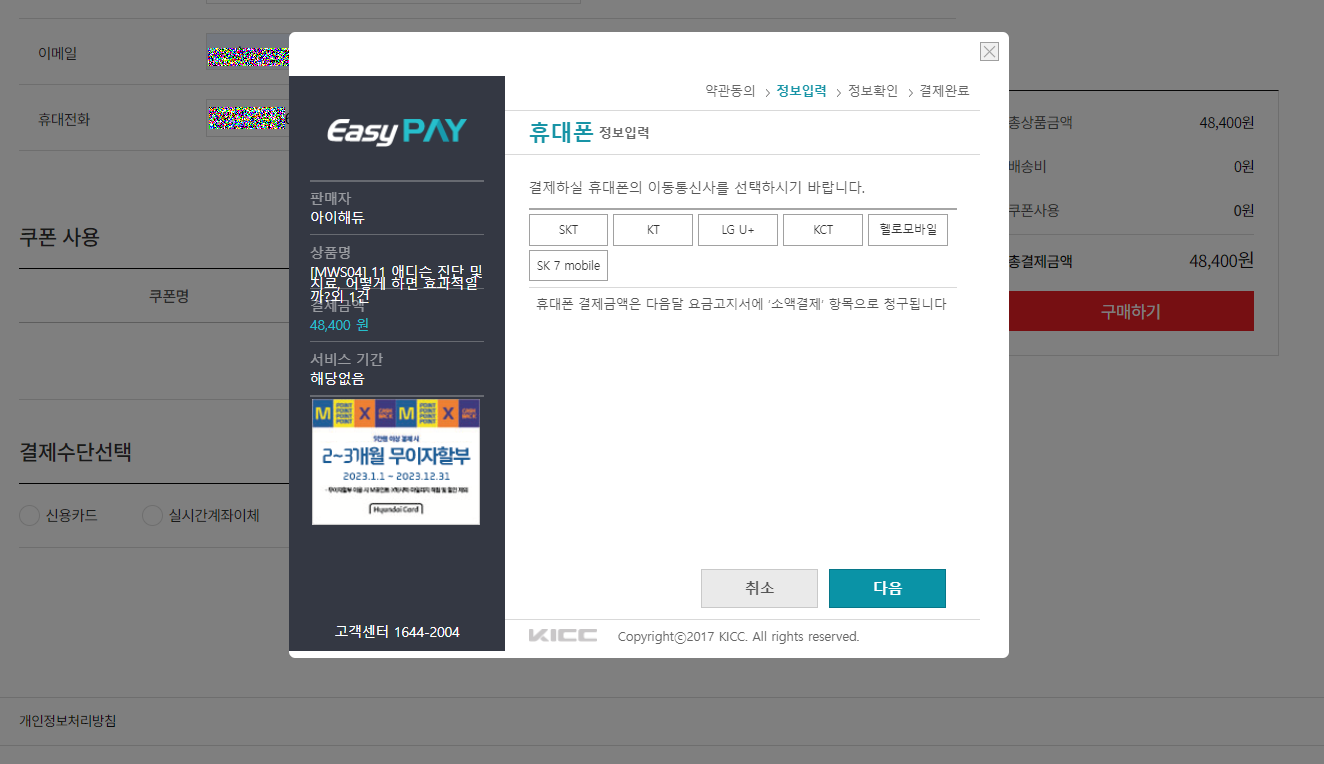Image resolution: width=1324 pixels, height=764 pixels.
Task: Click the 휴대폰 정보입력 heading
Action: (589, 132)
